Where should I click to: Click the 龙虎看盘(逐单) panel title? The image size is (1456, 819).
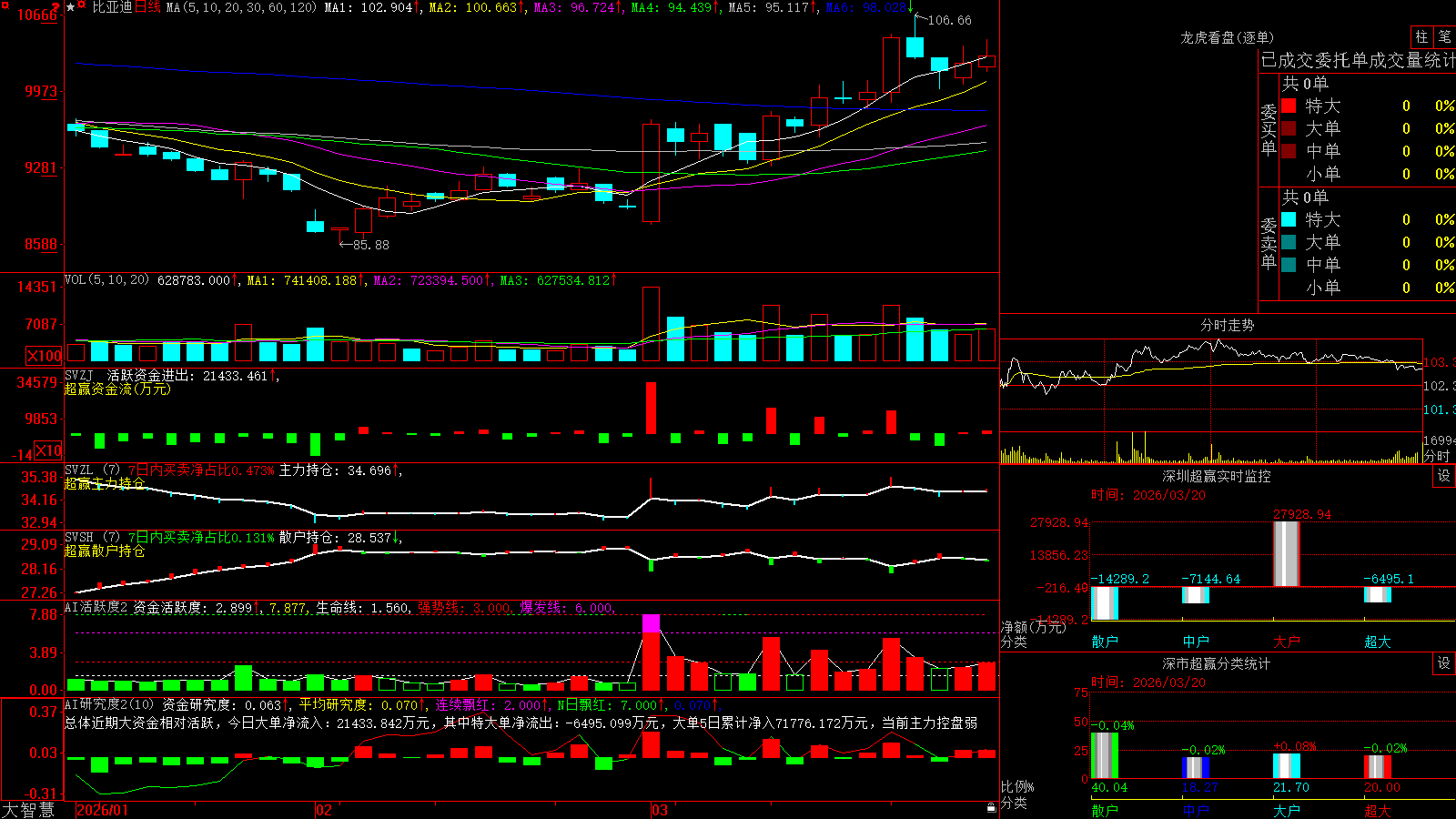tap(1227, 37)
